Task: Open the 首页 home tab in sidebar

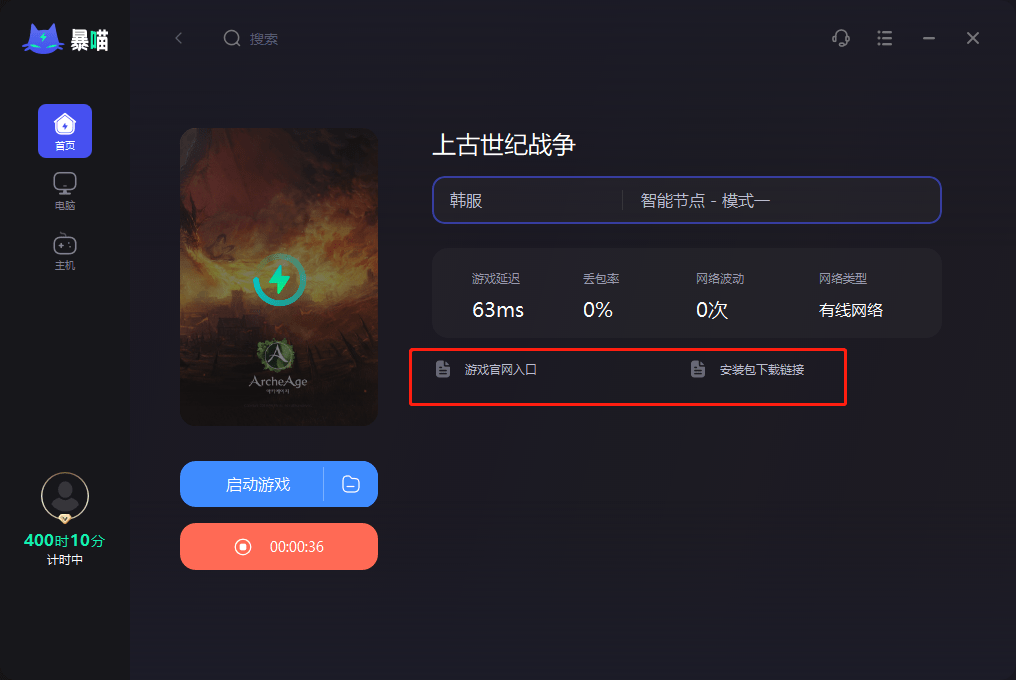Action: (x=65, y=131)
